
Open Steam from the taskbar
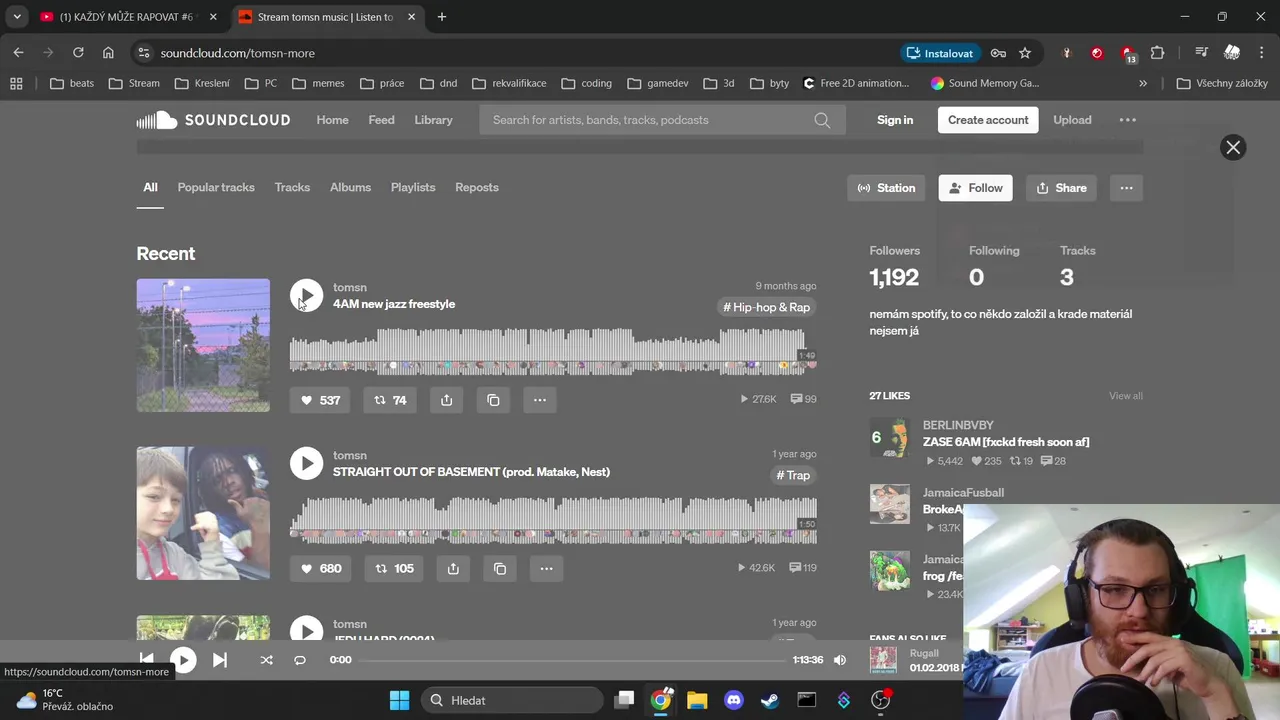click(770, 700)
